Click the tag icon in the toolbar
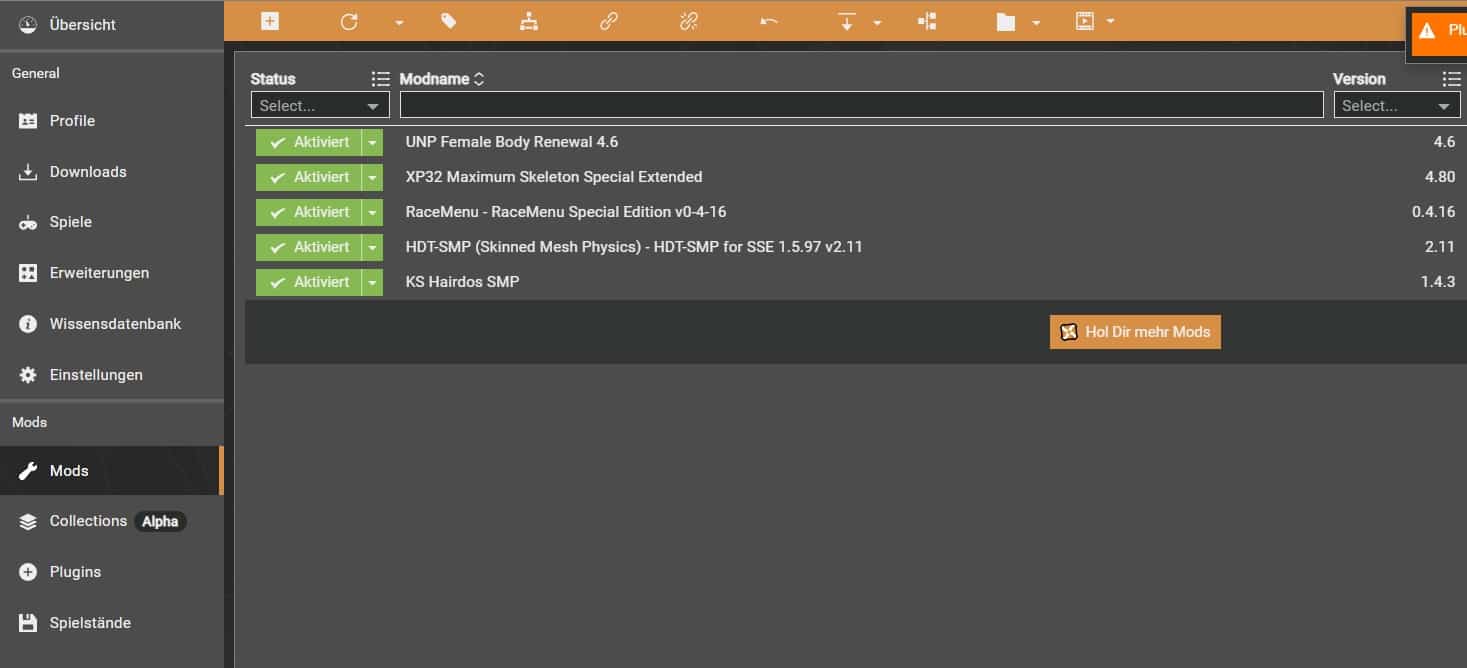The image size is (1467, 668). (x=449, y=21)
